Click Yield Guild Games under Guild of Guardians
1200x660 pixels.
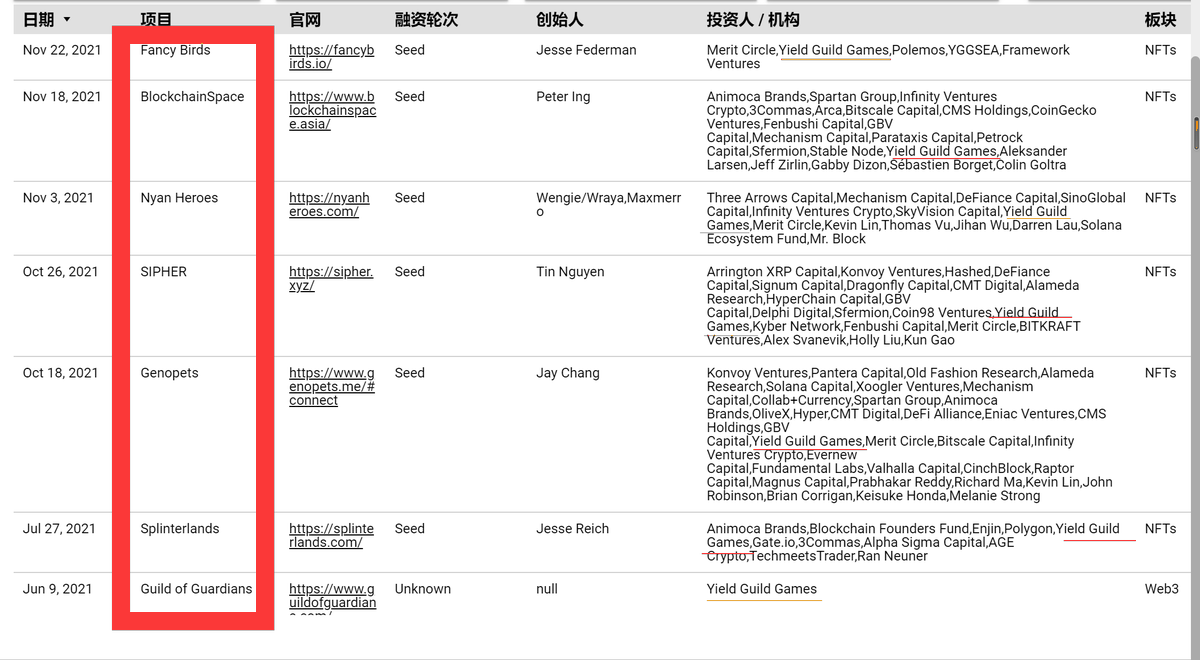pyautogui.click(x=763, y=589)
